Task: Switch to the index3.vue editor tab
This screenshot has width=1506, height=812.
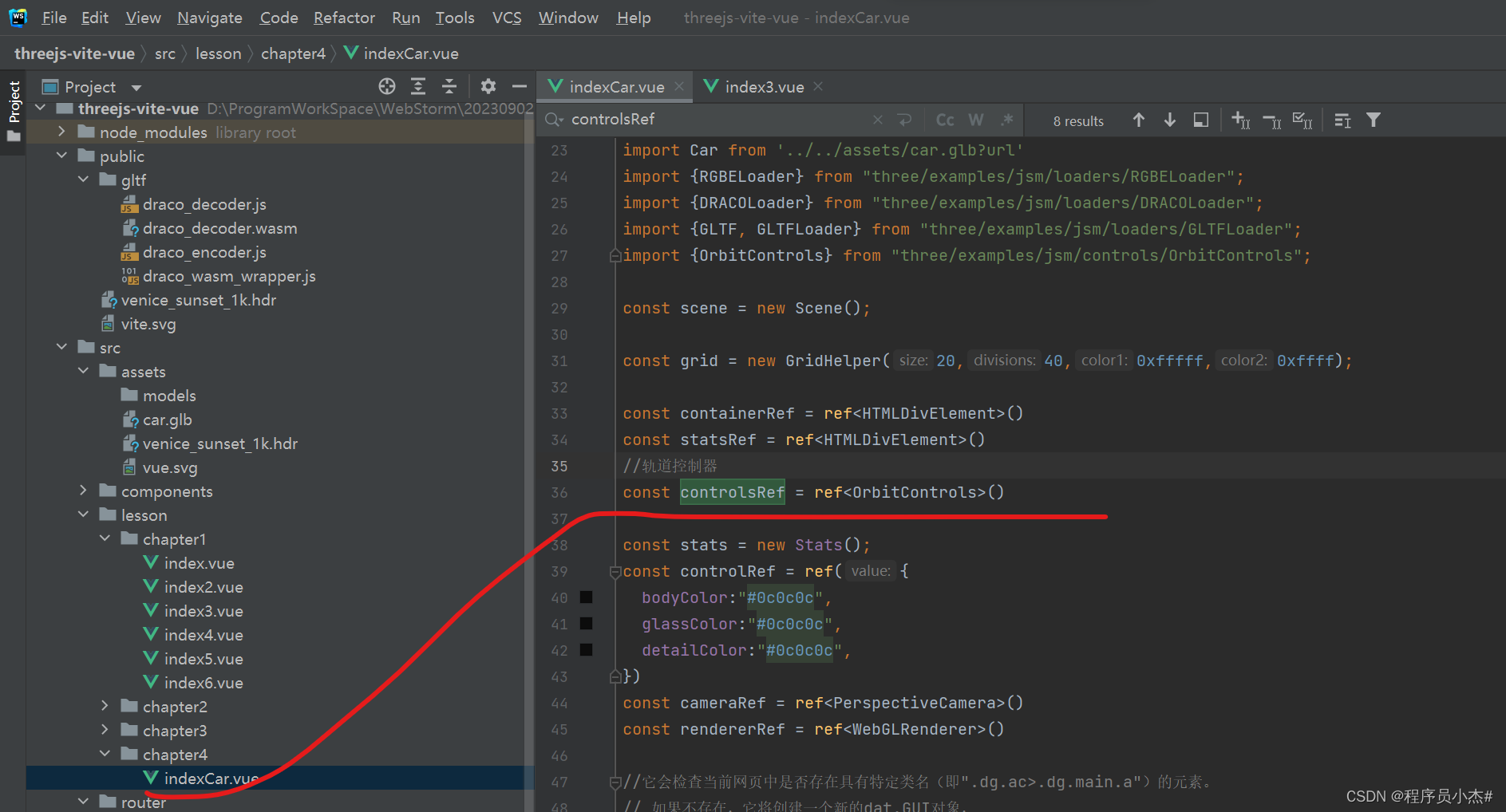Action: click(764, 87)
